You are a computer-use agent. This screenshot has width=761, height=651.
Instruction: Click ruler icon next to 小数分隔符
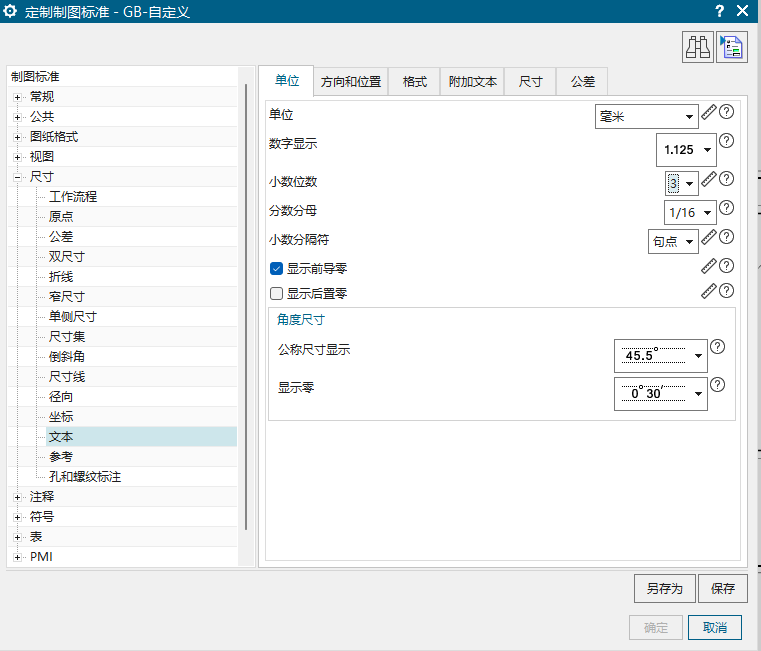709,237
